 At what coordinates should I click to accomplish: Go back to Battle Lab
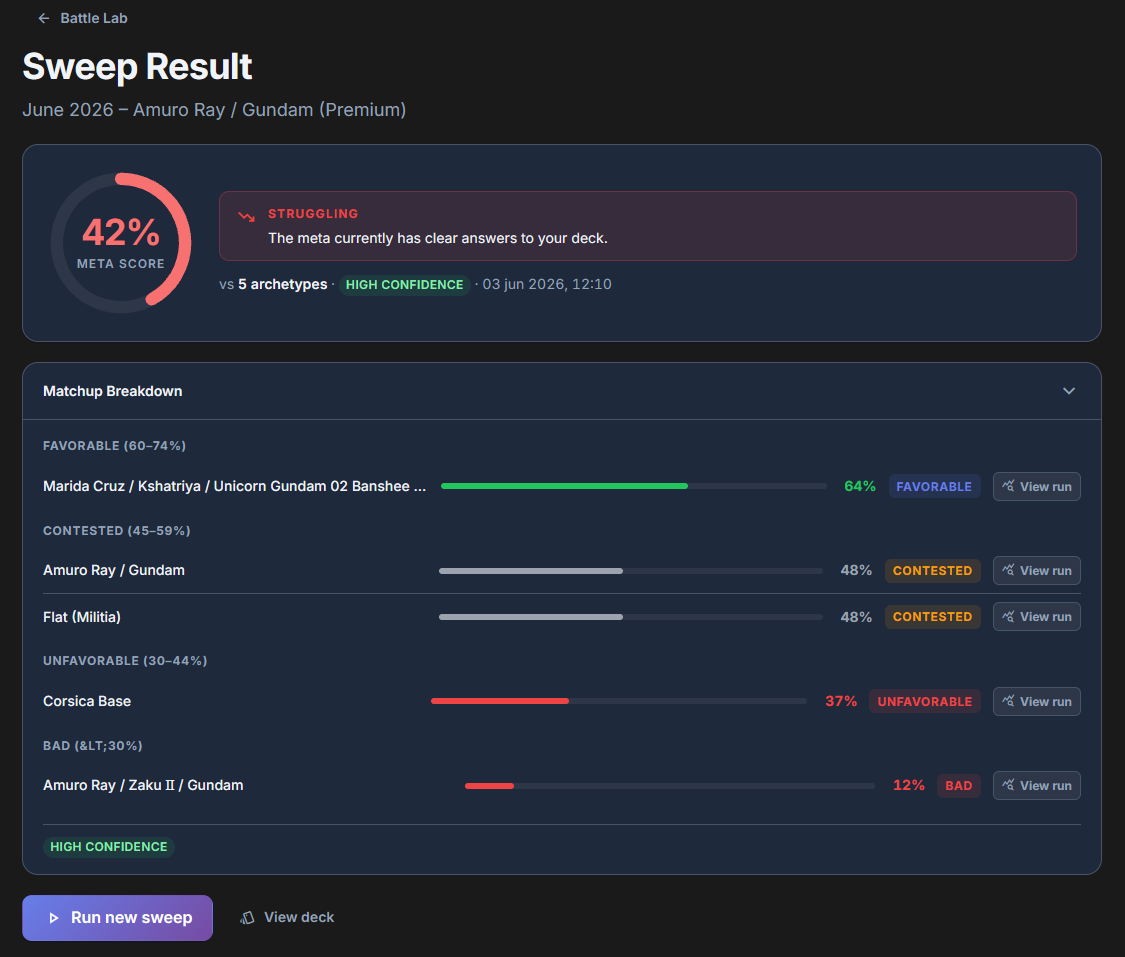point(82,18)
